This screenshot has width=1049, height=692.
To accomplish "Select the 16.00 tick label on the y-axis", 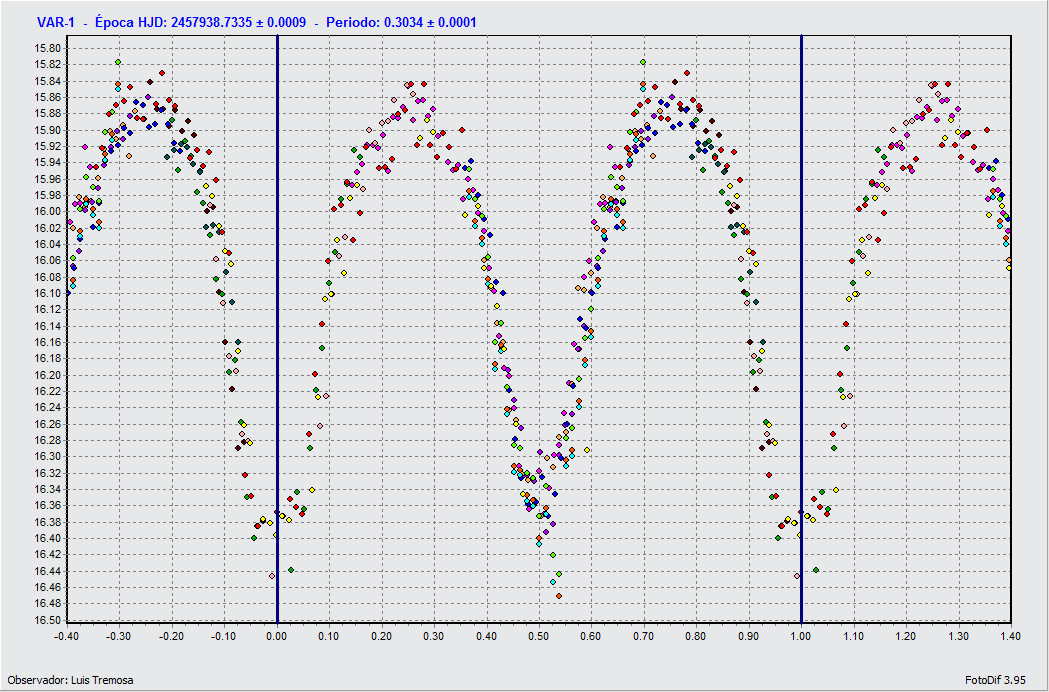I will point(48,212).
